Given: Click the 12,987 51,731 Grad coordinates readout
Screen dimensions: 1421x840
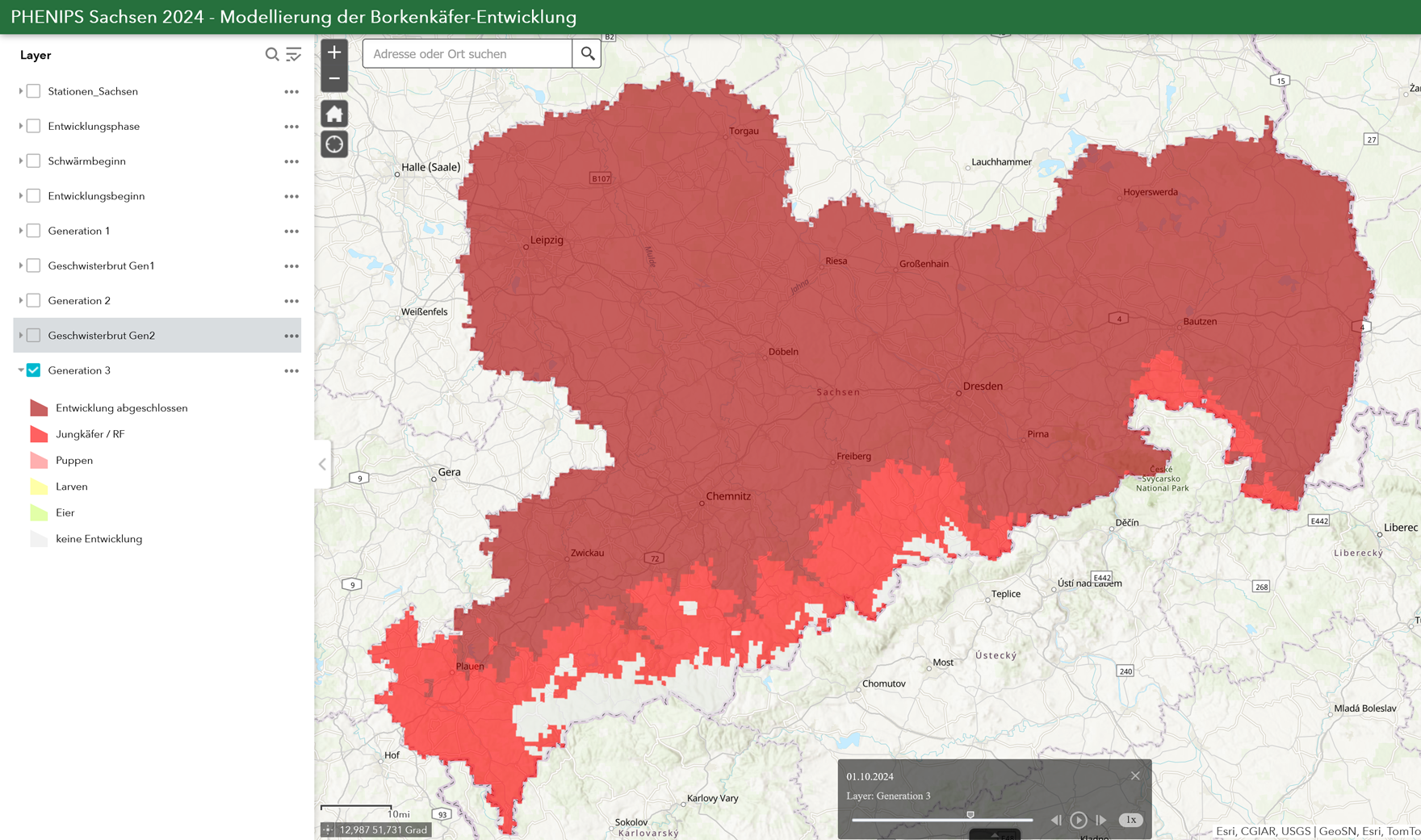Looking at the screenshot, I should 384,830.
